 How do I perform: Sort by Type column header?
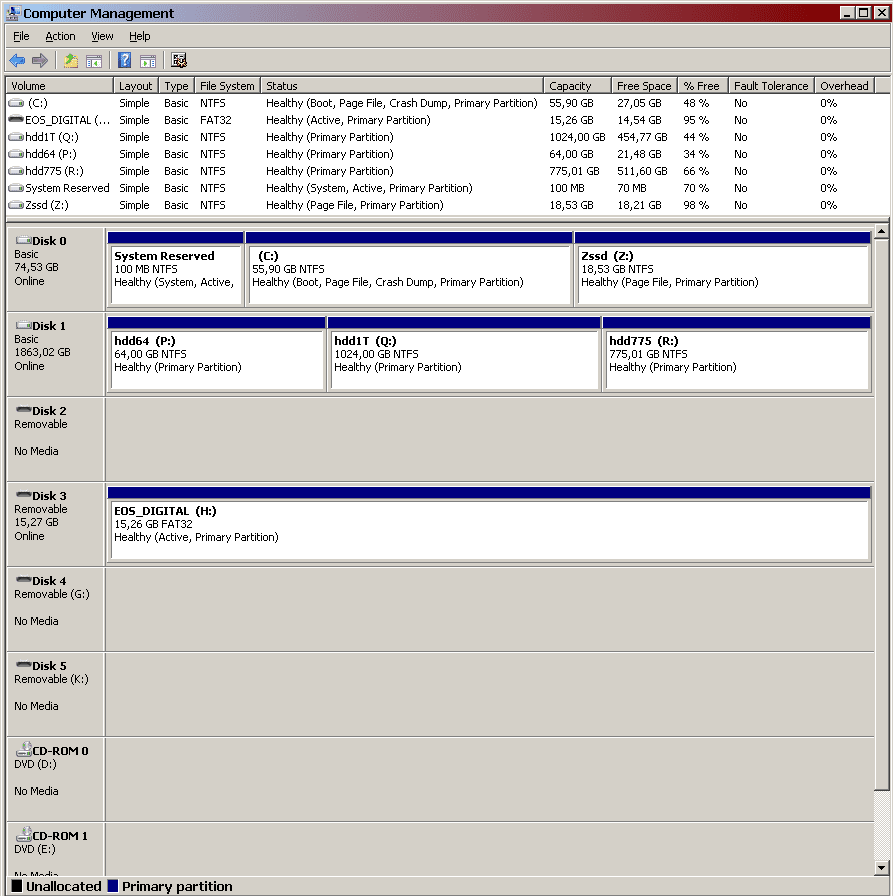tap(177, 86)
